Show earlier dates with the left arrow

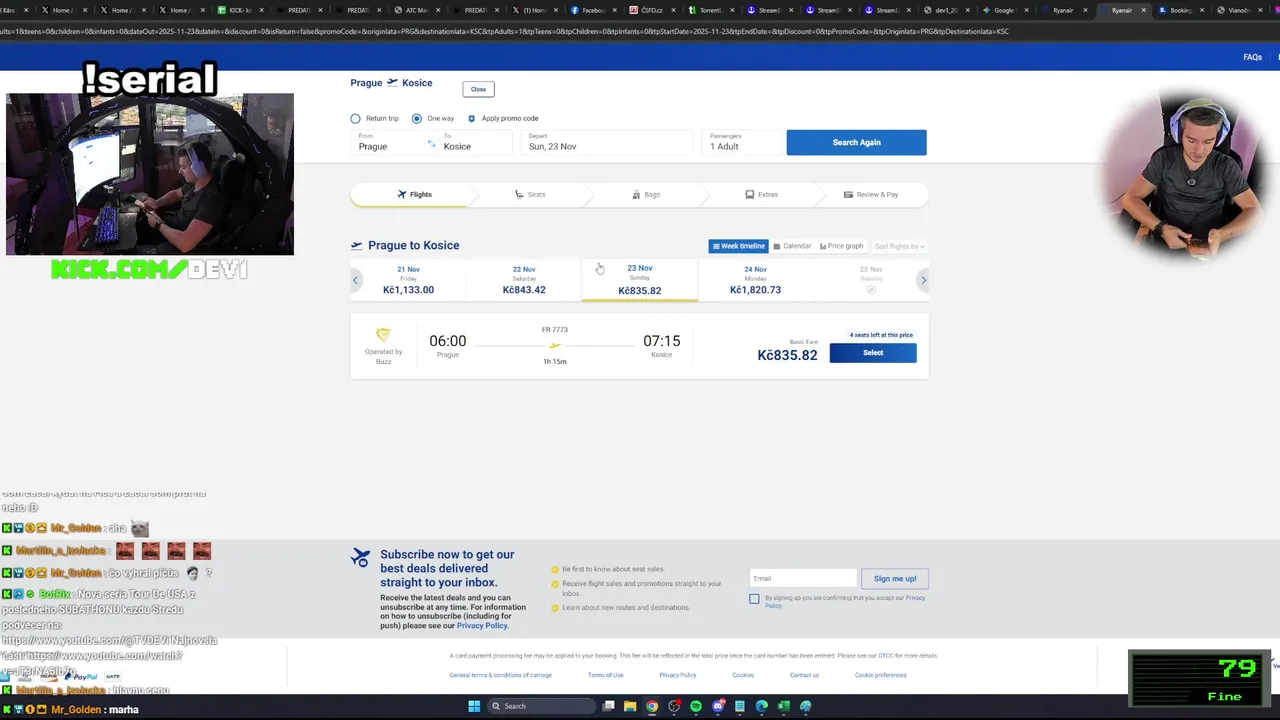[x=355, y=280]
